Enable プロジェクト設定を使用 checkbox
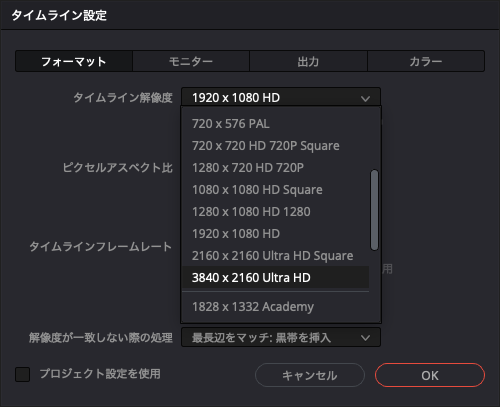Image resolution: width=500 pixels, height=407 pixels. pos(23,374)
